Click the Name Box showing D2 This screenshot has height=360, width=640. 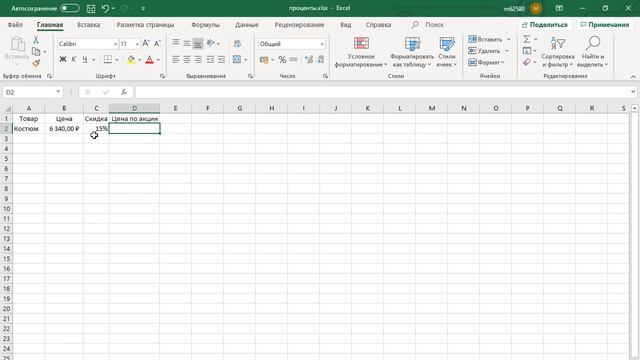33,92
